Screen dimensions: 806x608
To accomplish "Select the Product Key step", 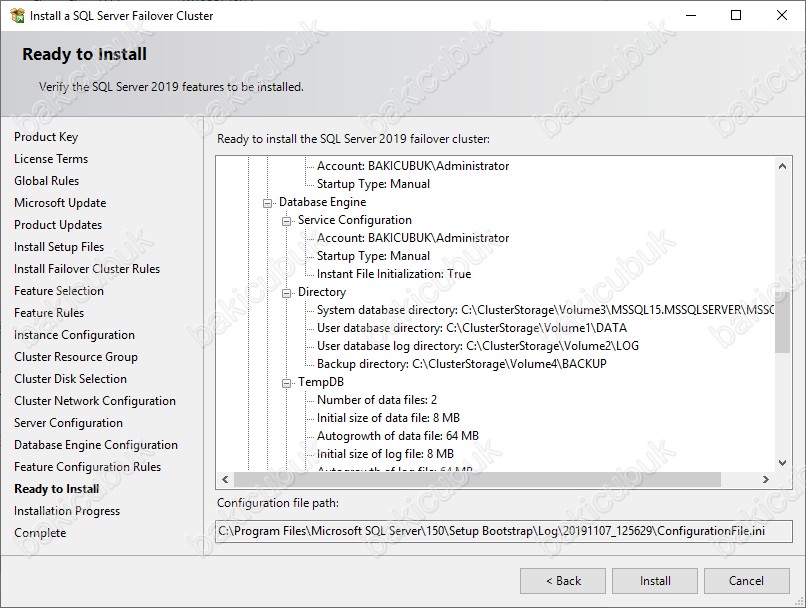I will [x=46, y=137].
